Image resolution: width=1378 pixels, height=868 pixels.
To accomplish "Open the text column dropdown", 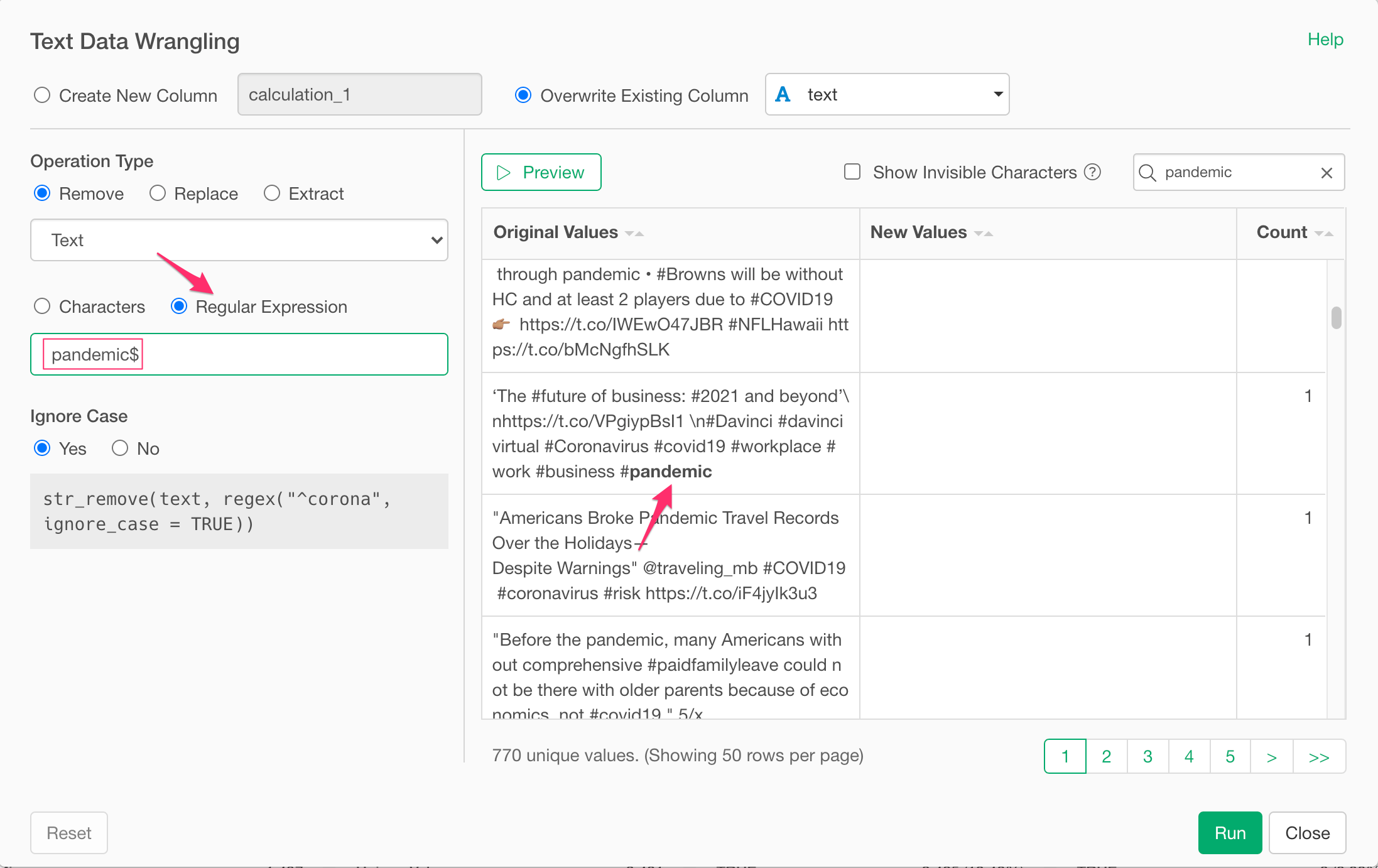I will pyautogui.click(x=887, y=95).
